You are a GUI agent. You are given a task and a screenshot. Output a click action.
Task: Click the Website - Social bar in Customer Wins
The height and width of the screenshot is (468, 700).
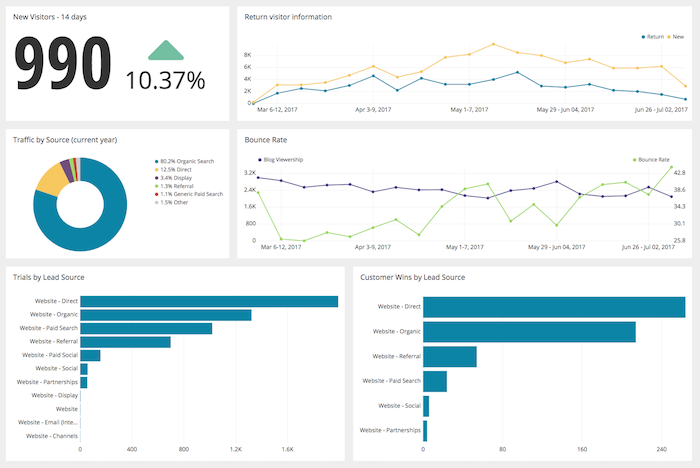[x=426, y=406]
